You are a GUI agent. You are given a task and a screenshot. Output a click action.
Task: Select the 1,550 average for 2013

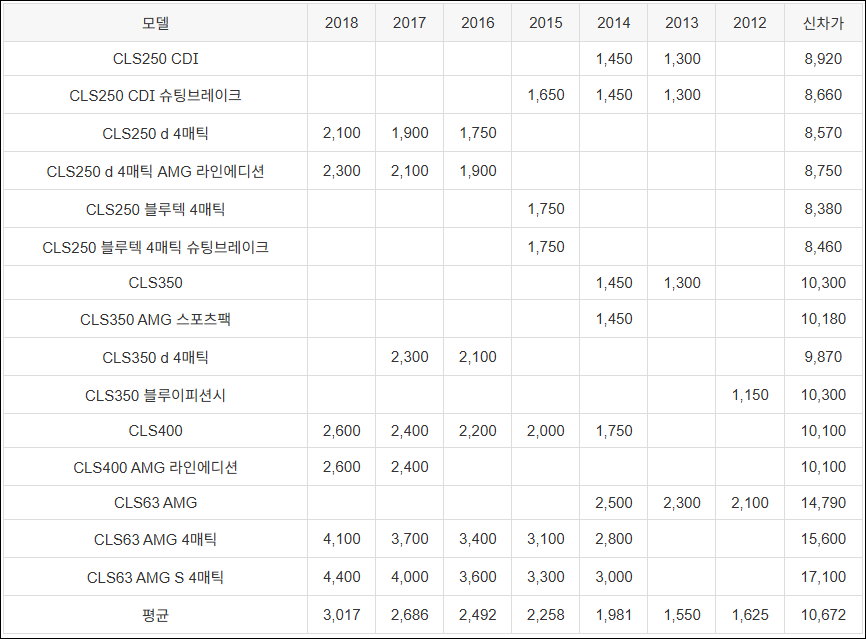click(x=682, y=615)
